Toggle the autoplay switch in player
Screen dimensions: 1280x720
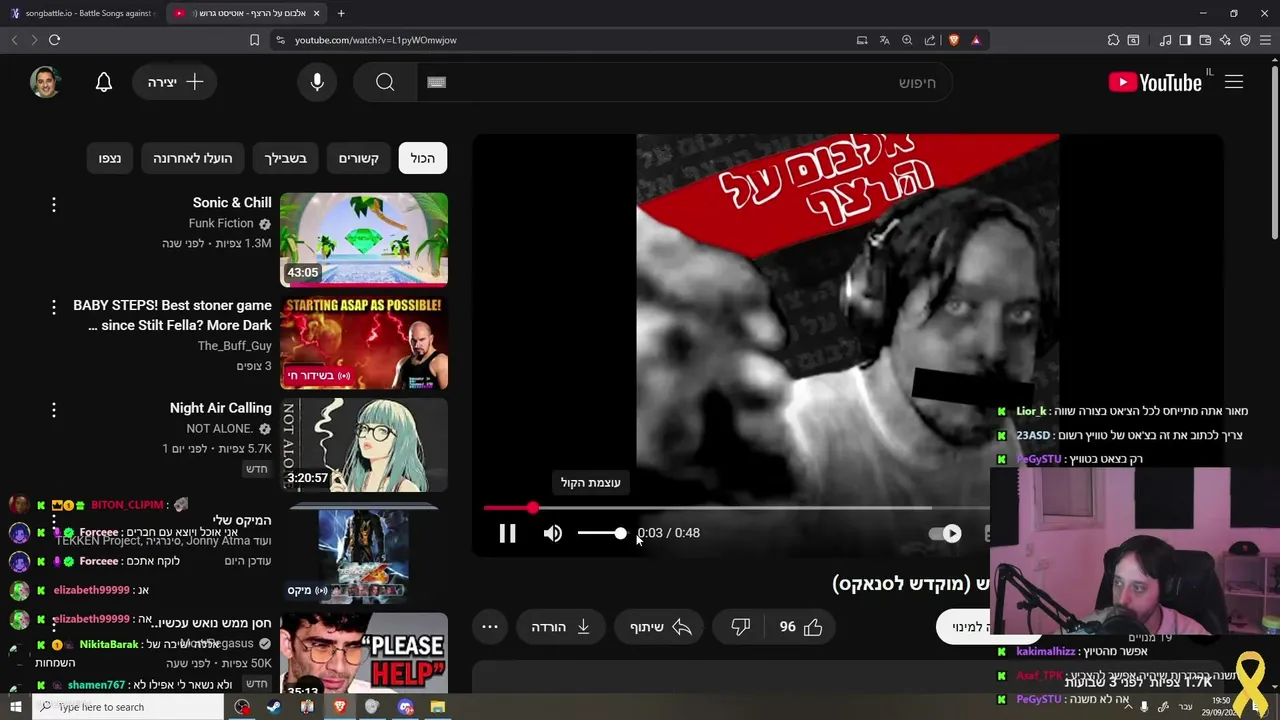945,534
